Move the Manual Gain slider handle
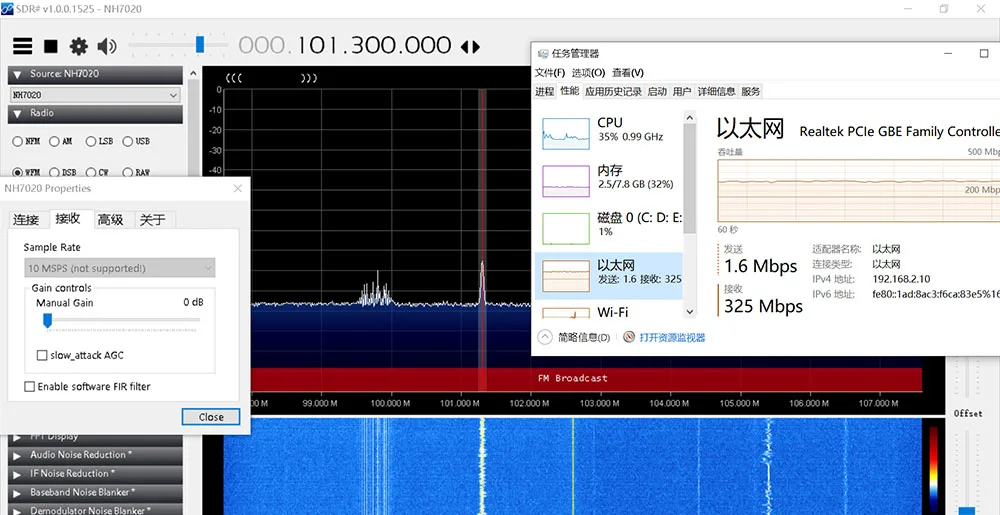This screenshot has width=1000, height=515. tap(47, 320)
